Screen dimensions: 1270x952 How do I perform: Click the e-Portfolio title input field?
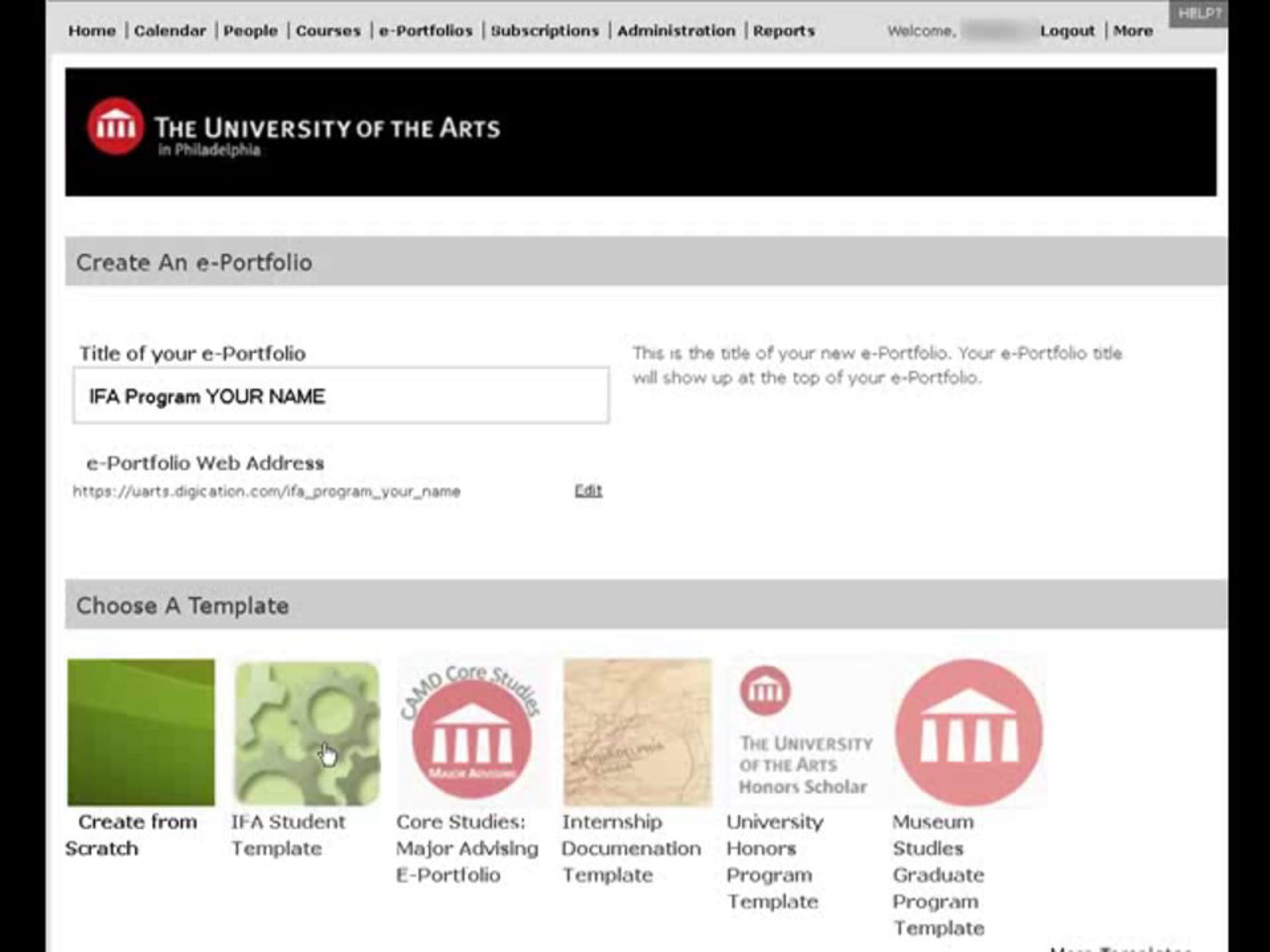click(341, 396)
